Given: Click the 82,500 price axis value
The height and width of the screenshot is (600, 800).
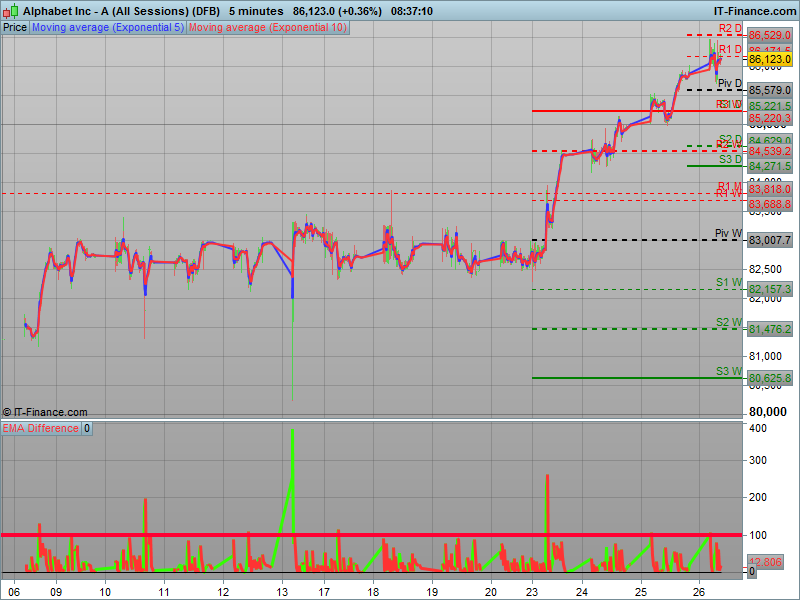Looking at the screenshot, I should [x=765, y=269].
